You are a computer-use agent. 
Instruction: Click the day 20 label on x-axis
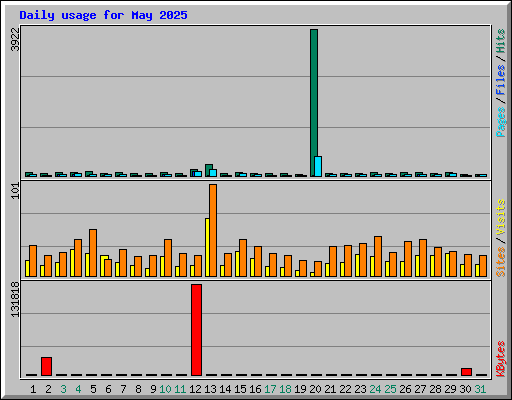pyautogui.click(x=315, y=389)
